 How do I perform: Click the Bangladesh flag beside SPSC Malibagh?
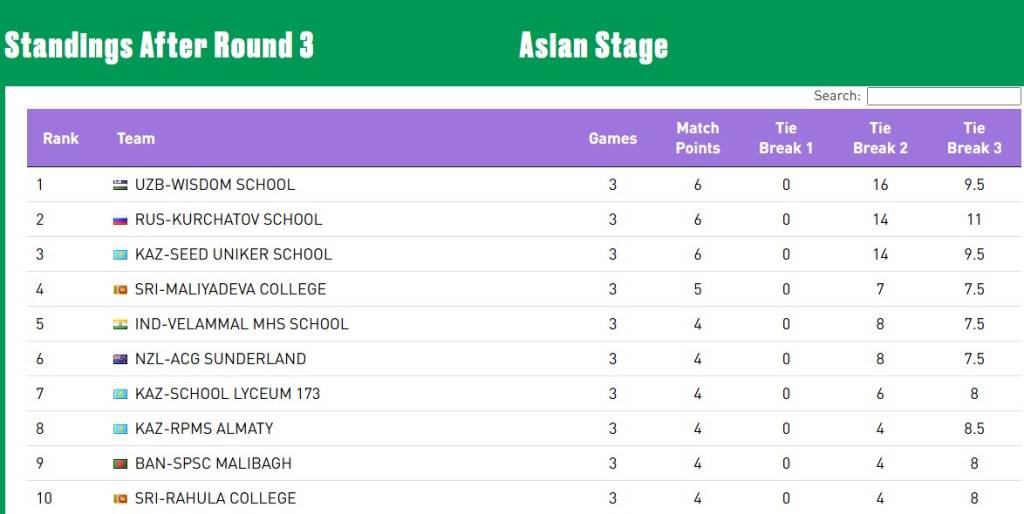[120, 464]
